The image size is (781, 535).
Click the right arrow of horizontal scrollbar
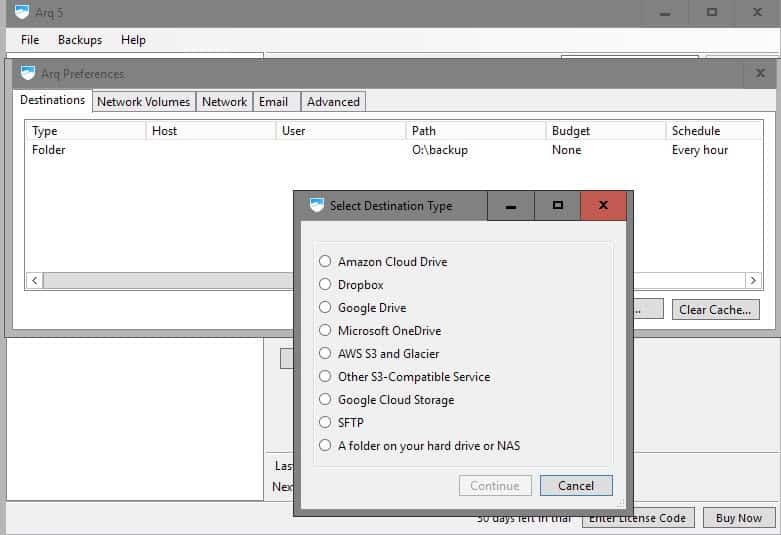click(x=754, y=280)
